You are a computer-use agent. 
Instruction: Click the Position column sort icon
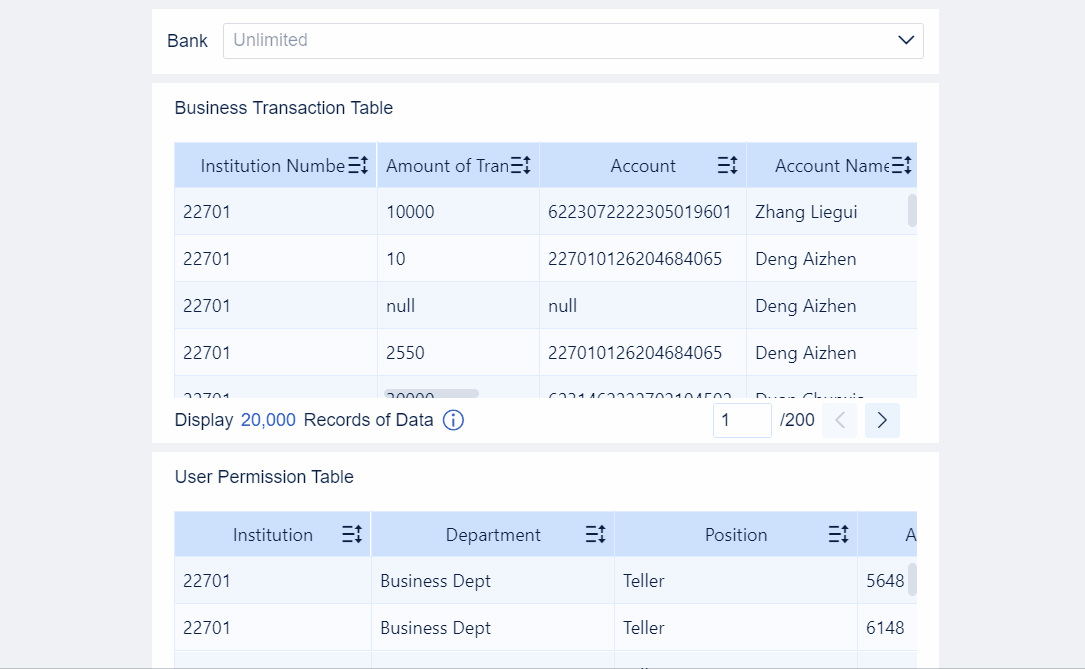click(838, 535)
